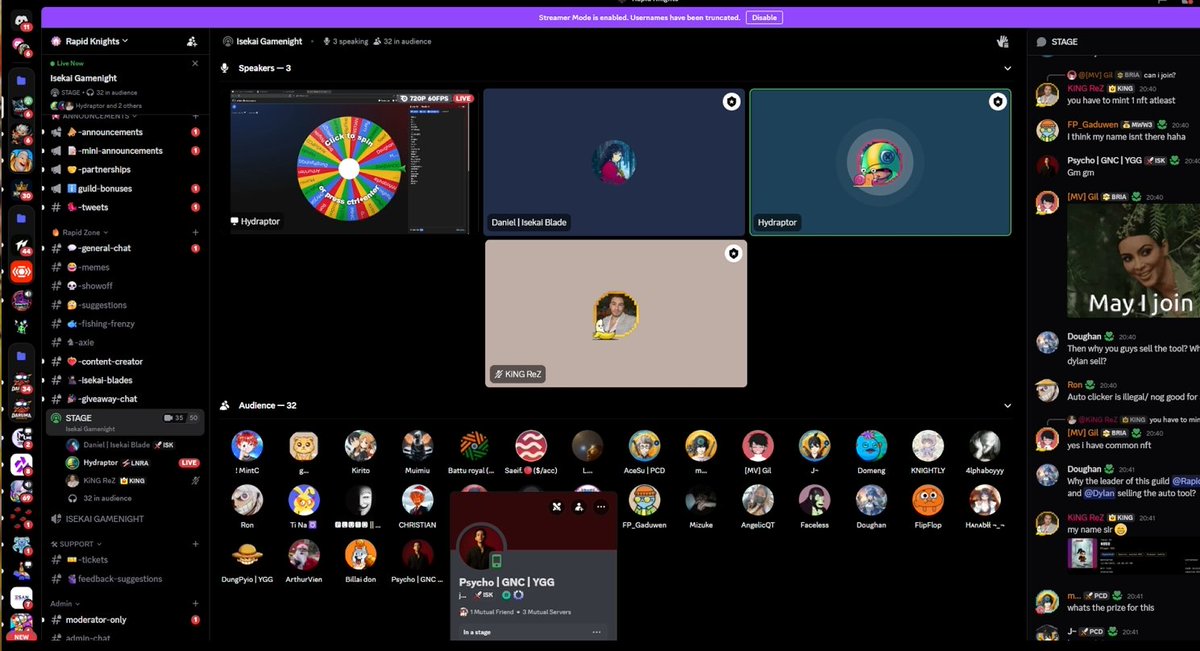Click the add friend icon in the profile popup
Image resolution: width=1200 pixels, height=651 pixels.
tap(579, 507)
